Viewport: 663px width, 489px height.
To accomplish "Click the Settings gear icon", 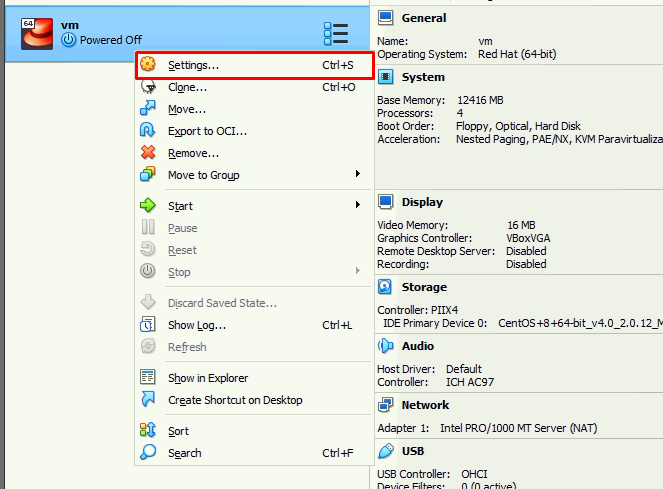I will click(148, 64).
